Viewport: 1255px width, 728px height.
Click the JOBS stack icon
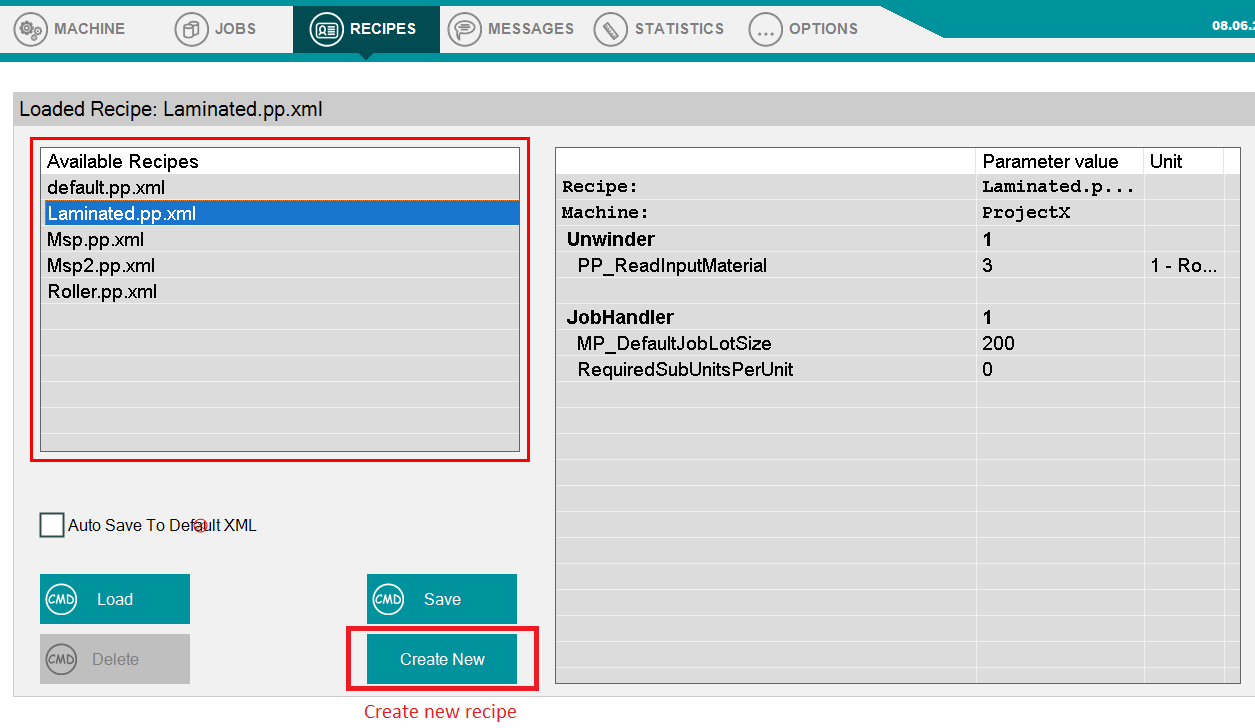pos(189,29)
